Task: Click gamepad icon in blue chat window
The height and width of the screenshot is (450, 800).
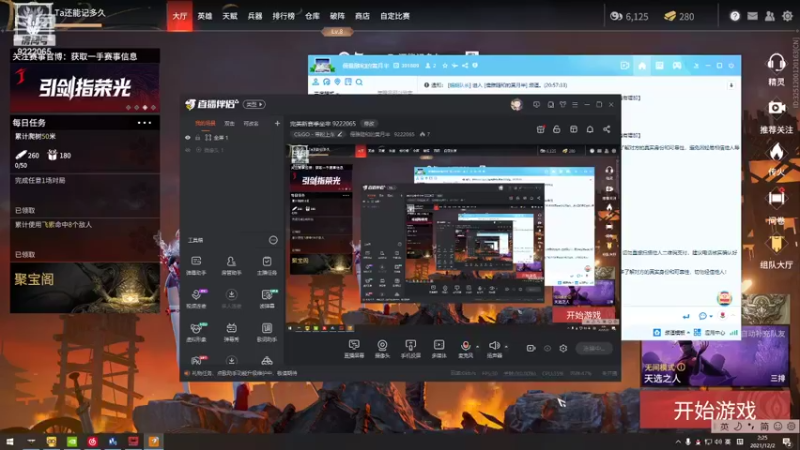Action: click(x=677, y=66)
